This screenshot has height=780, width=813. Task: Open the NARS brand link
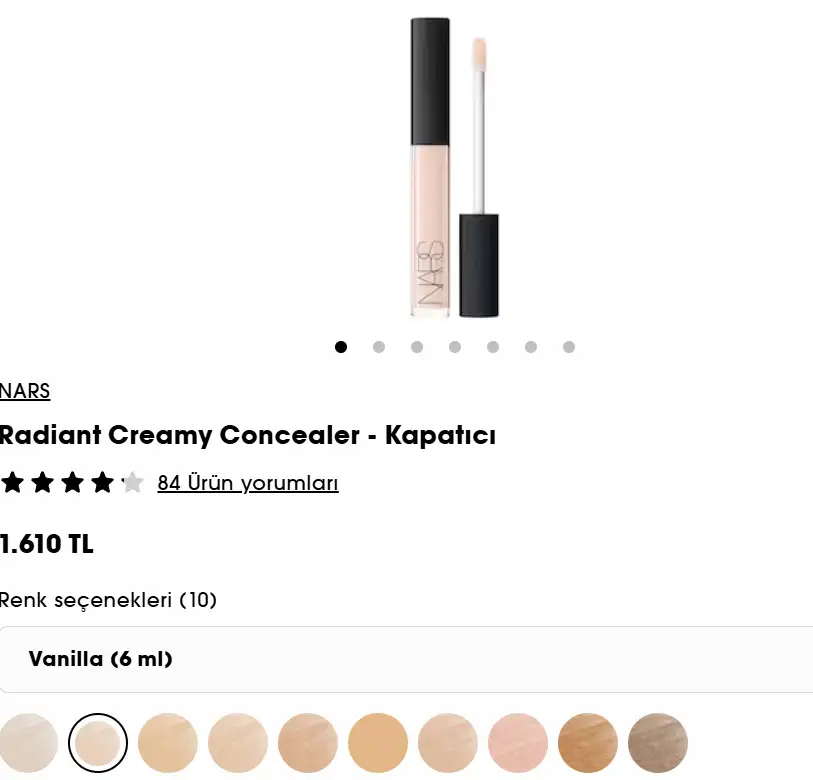click(x=25, y=391)
